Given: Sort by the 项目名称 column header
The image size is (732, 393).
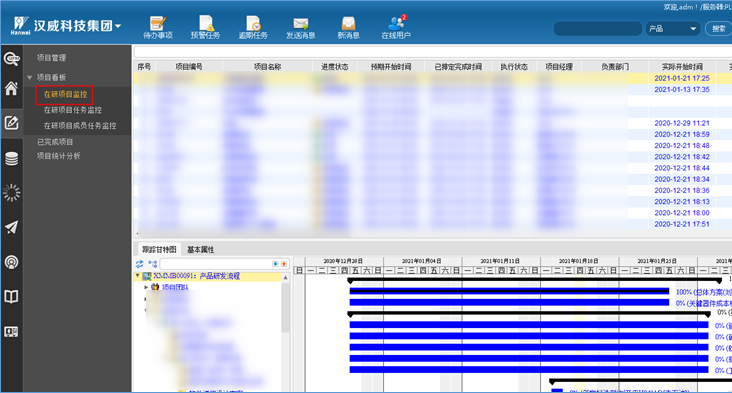Looking at the screenshot, I should (x=267, y=67).
